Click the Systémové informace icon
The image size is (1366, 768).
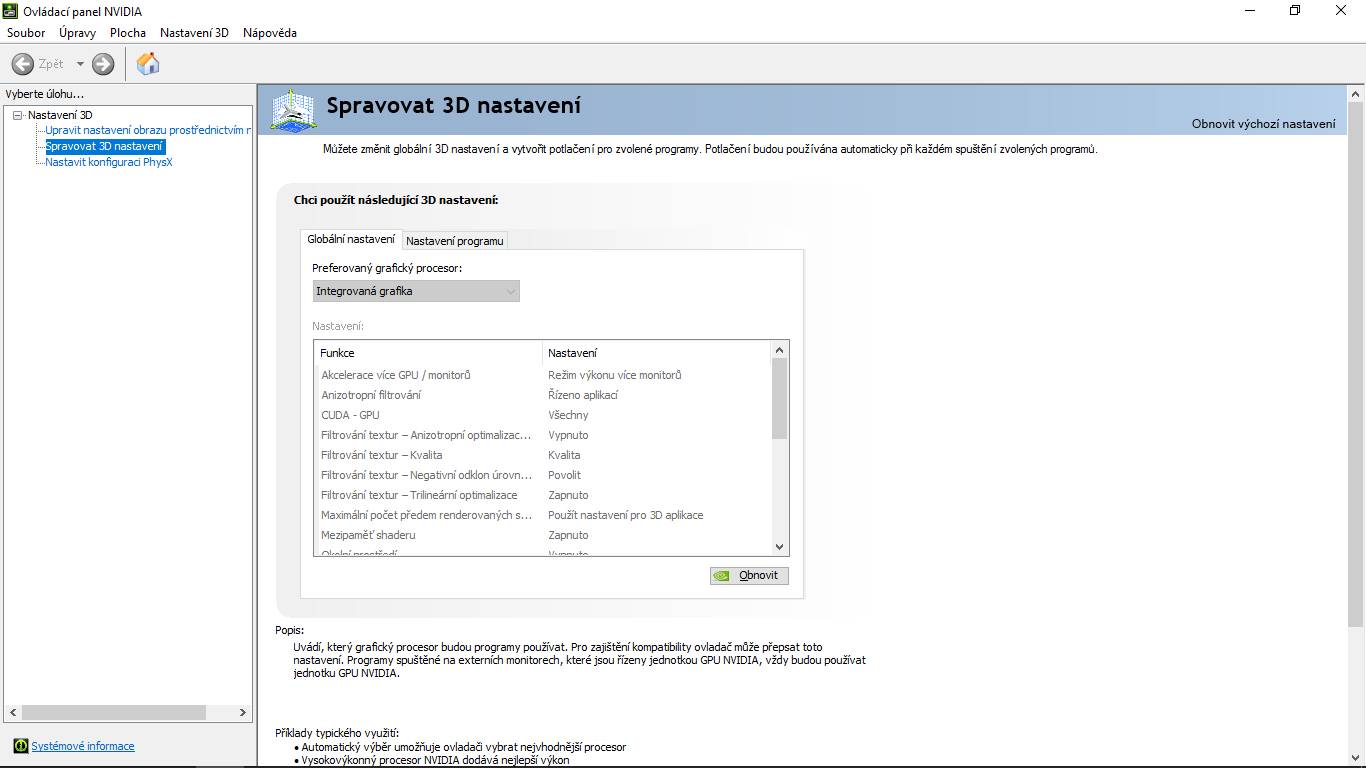pyautogui.click(x=21, y=746)
